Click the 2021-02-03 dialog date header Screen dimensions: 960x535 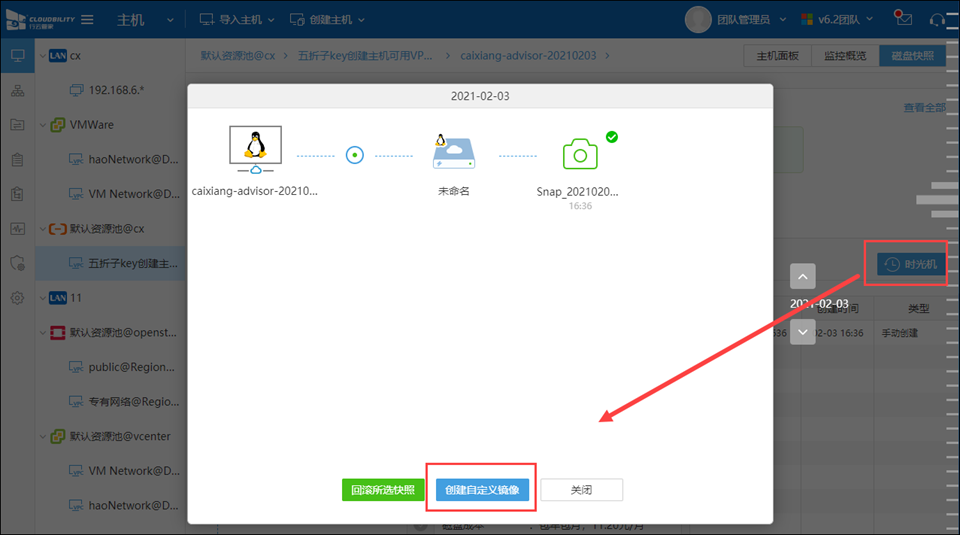coord(480,96)
